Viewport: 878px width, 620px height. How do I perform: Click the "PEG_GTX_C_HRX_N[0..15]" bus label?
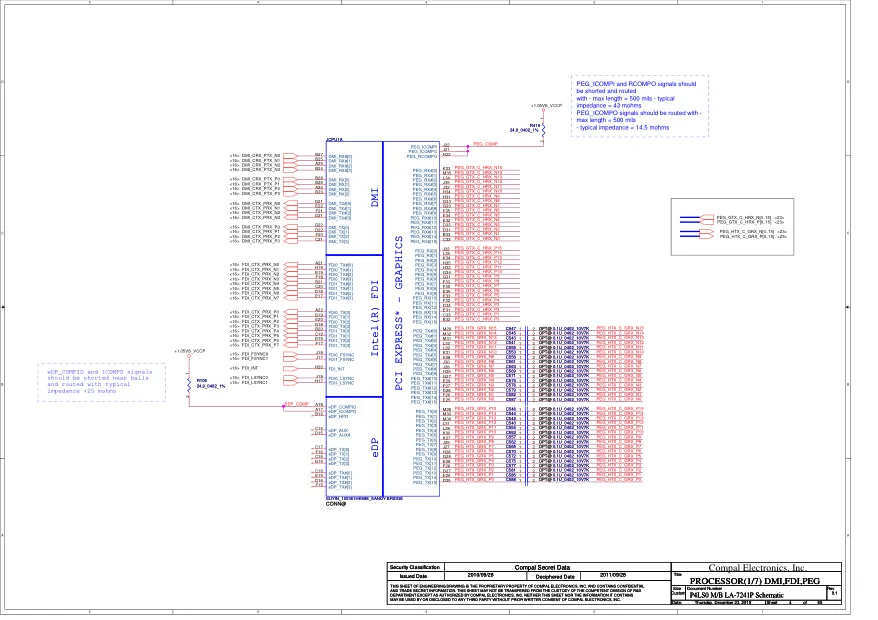tap(744, 217)
